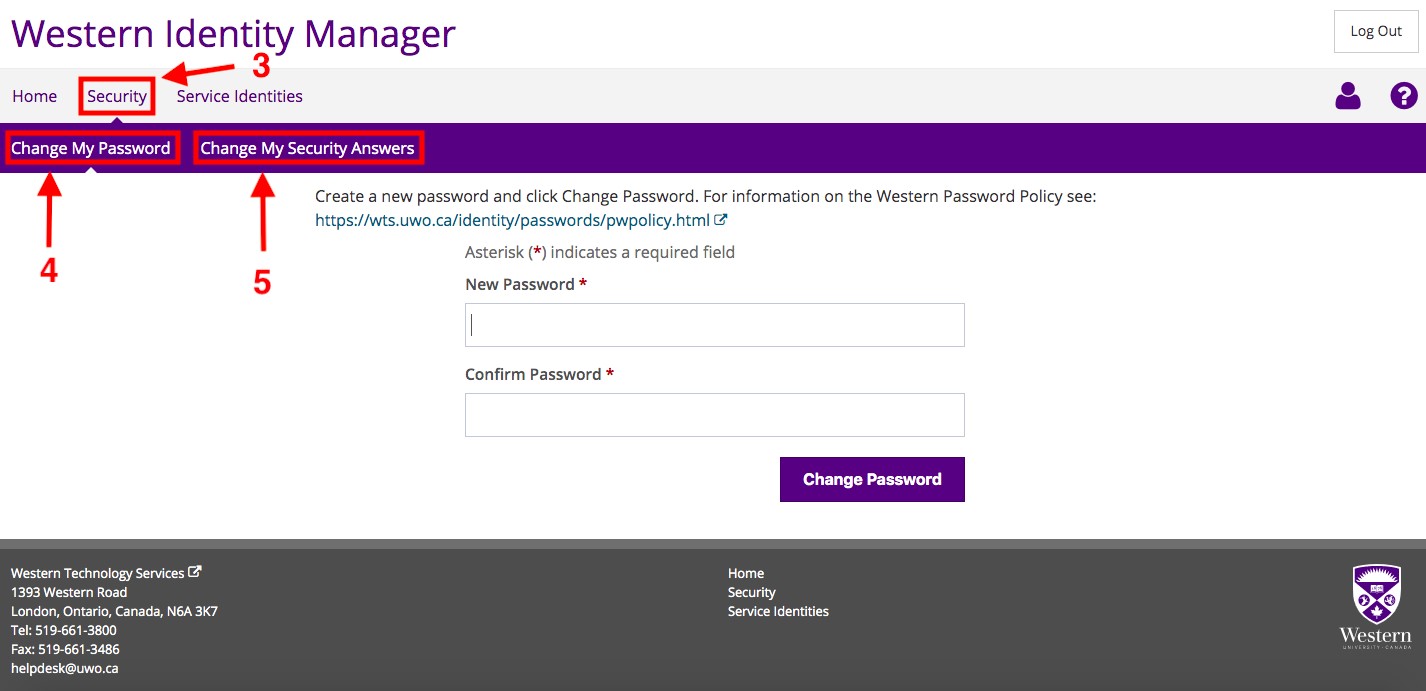Click external link icon beside Western Technology Services
Viewport: 1426px width, 691px height.
click(195, 572)
